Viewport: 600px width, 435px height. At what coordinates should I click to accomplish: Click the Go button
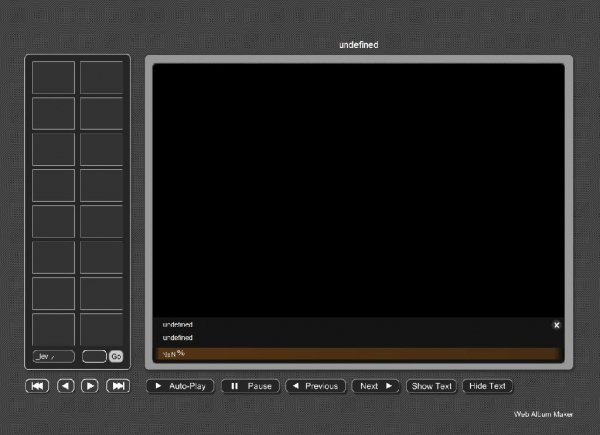pyautogui.click(x=116, y=357)
